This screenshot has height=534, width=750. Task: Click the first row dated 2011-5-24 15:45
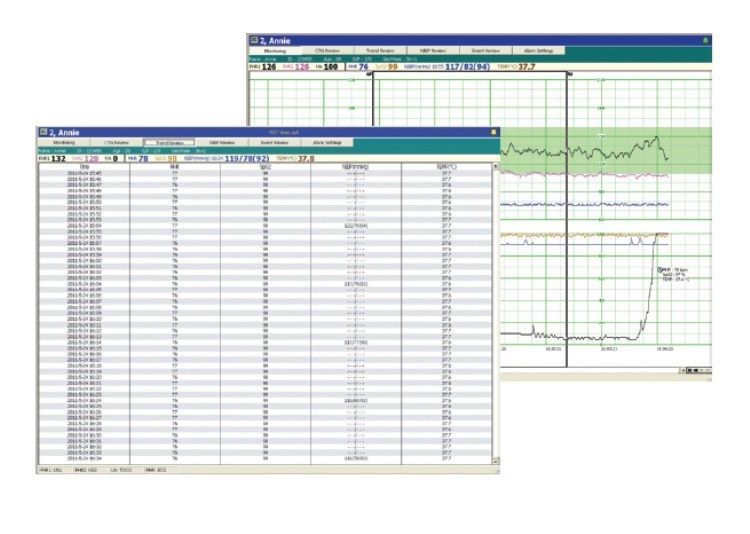(85, 173)
